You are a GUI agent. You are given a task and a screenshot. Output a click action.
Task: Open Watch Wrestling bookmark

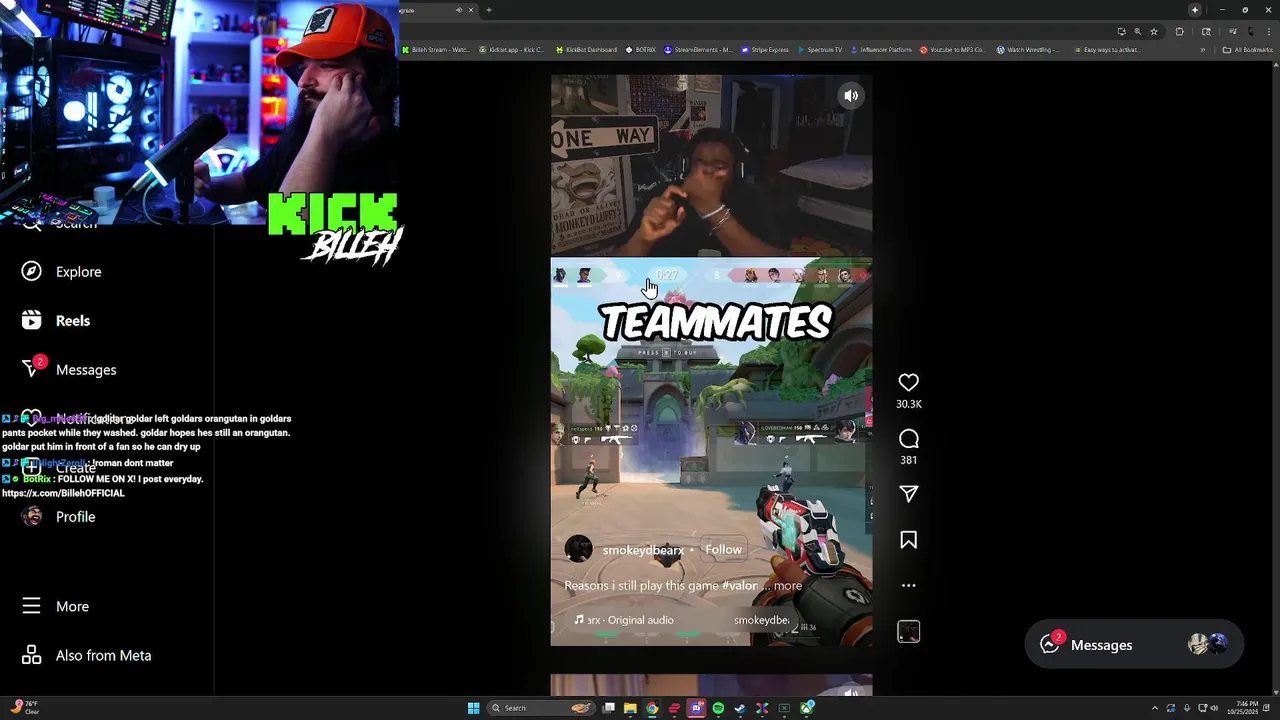point(1028,50)
